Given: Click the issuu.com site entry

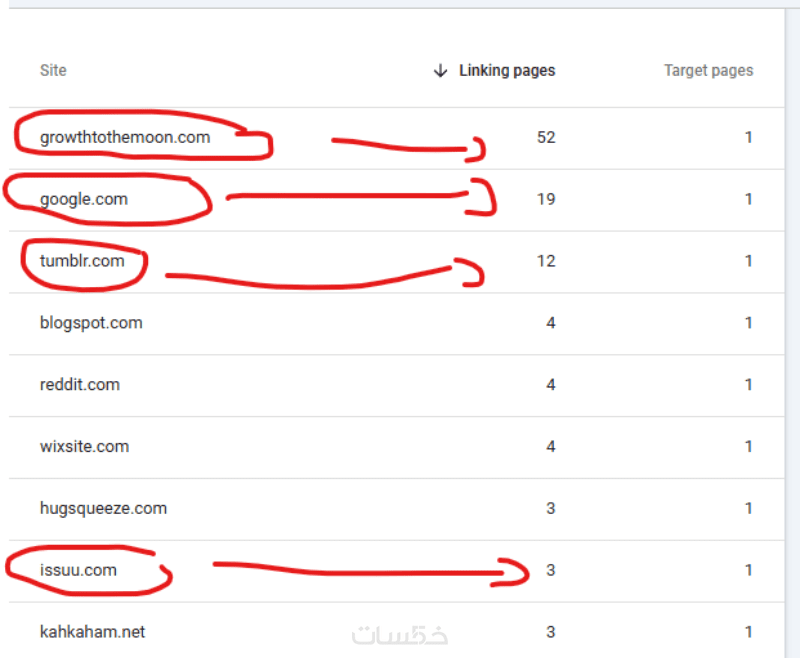Looking at the screenshot, I should click(x=78, y=571).
